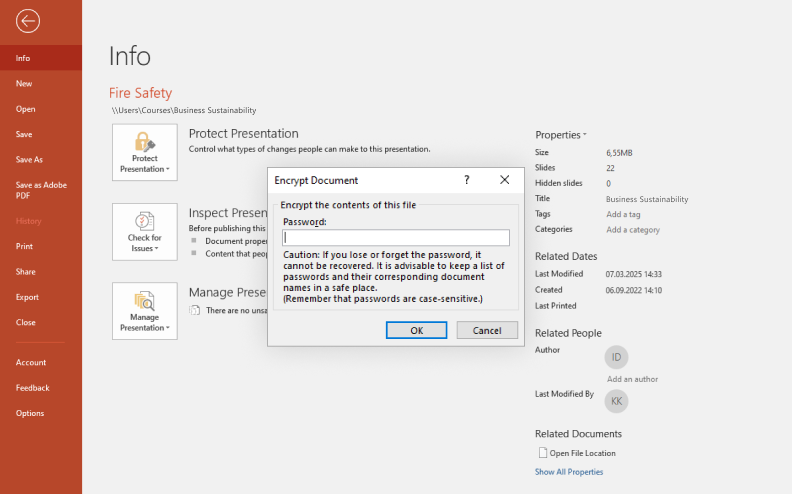Click the document icon beside There are no unsaved
The width and height of the screenshot is (792, 494).
coord(194,310)
